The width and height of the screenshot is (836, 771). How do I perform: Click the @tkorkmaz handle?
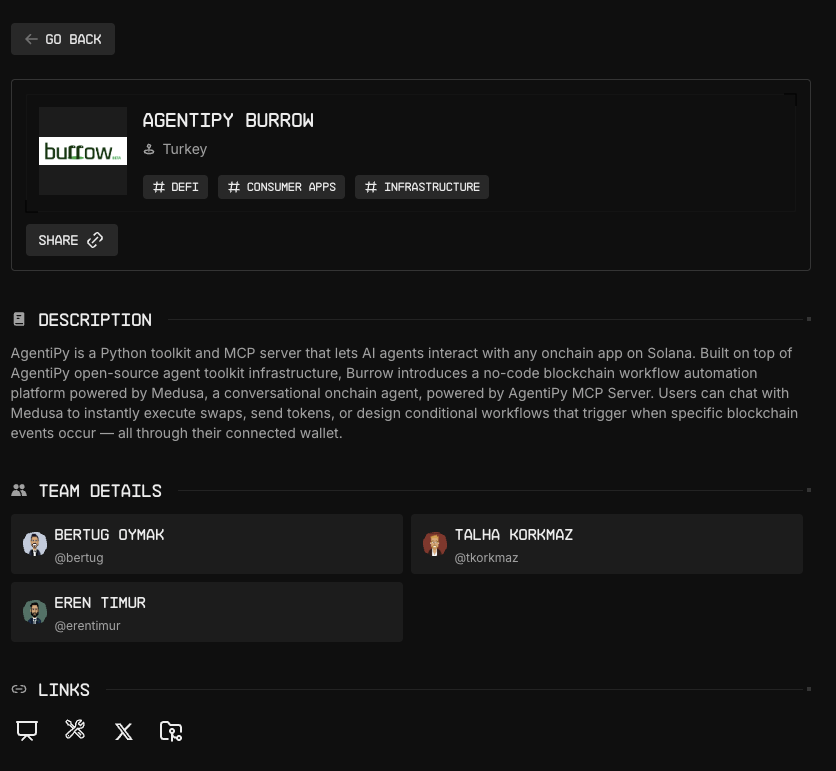pos(486,558)
